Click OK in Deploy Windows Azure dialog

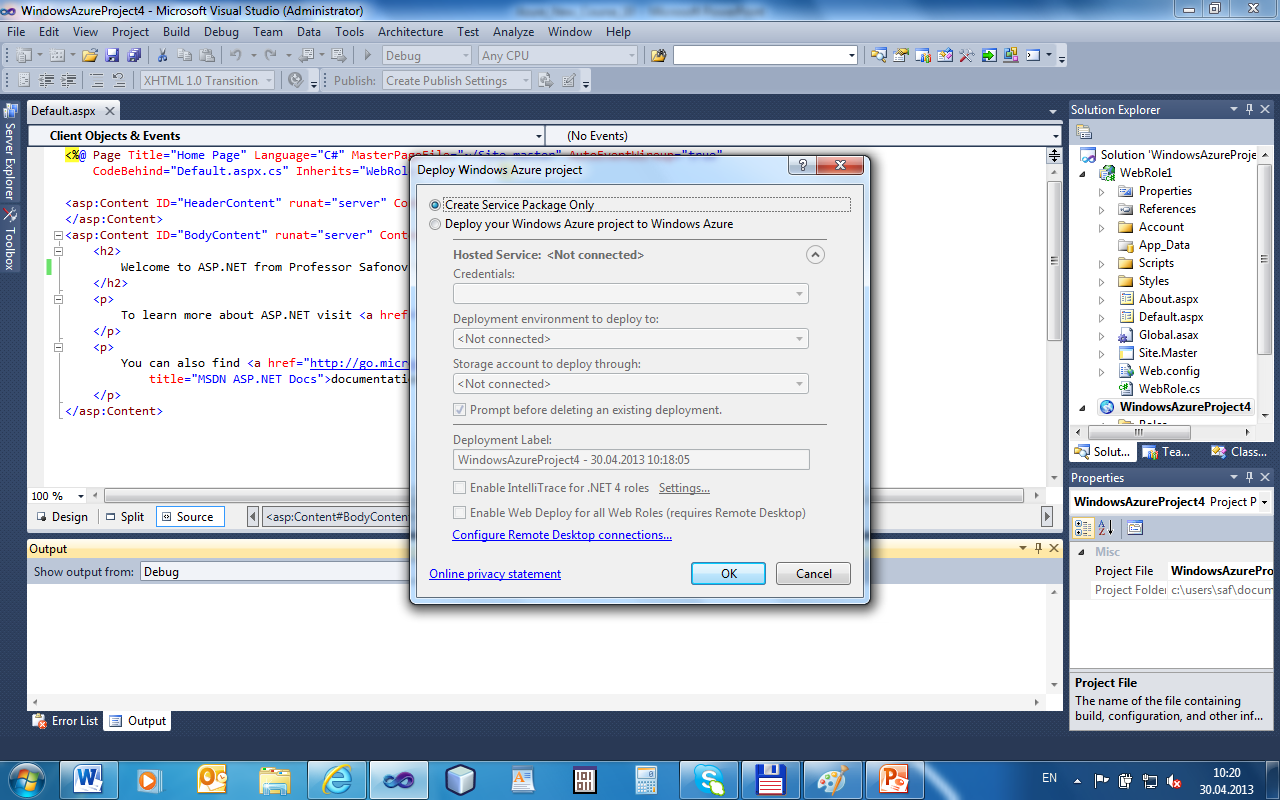click(x=729, y=574)
